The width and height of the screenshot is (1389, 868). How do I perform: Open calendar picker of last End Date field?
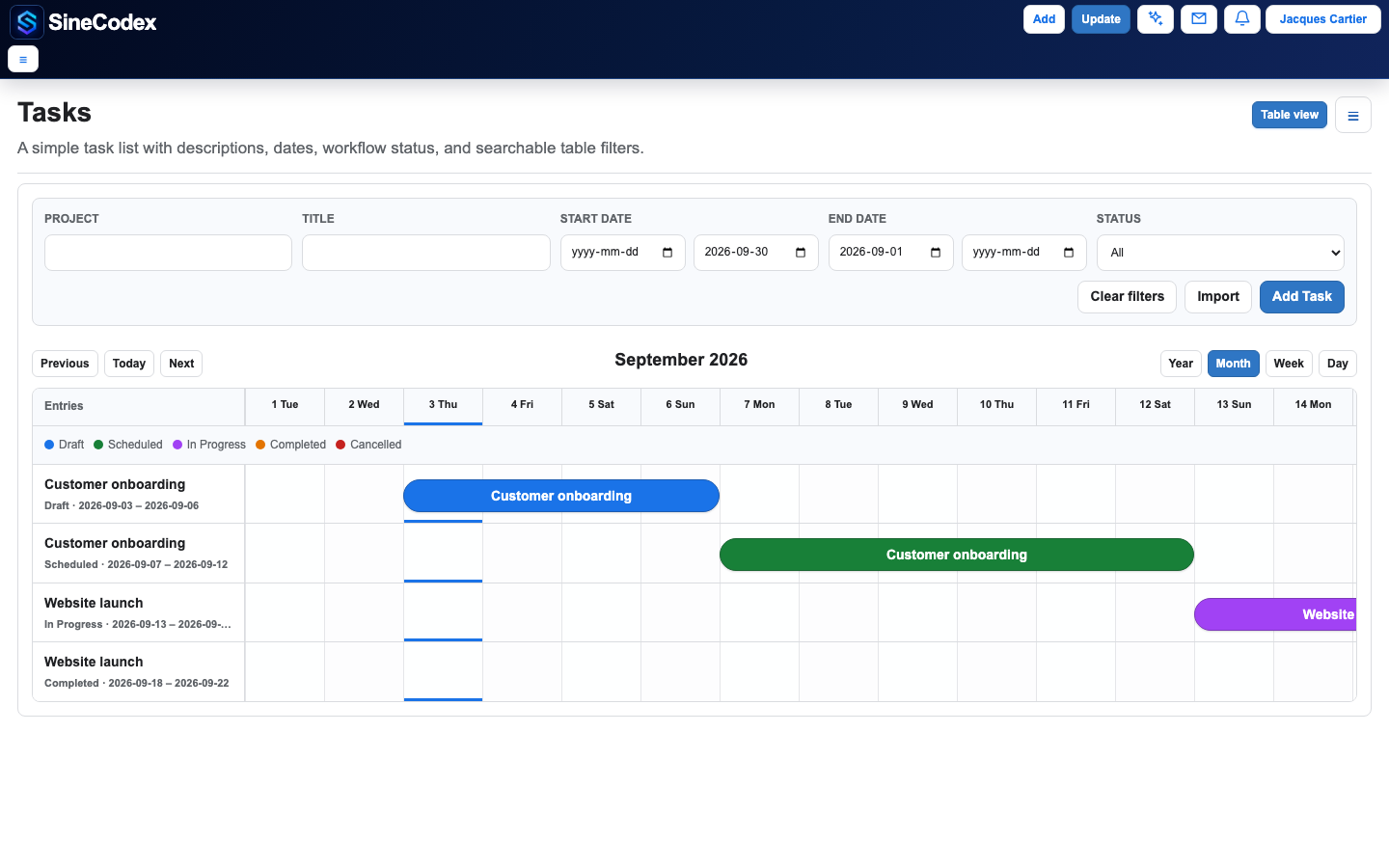pyautogui.click(x=1069, y=253)
